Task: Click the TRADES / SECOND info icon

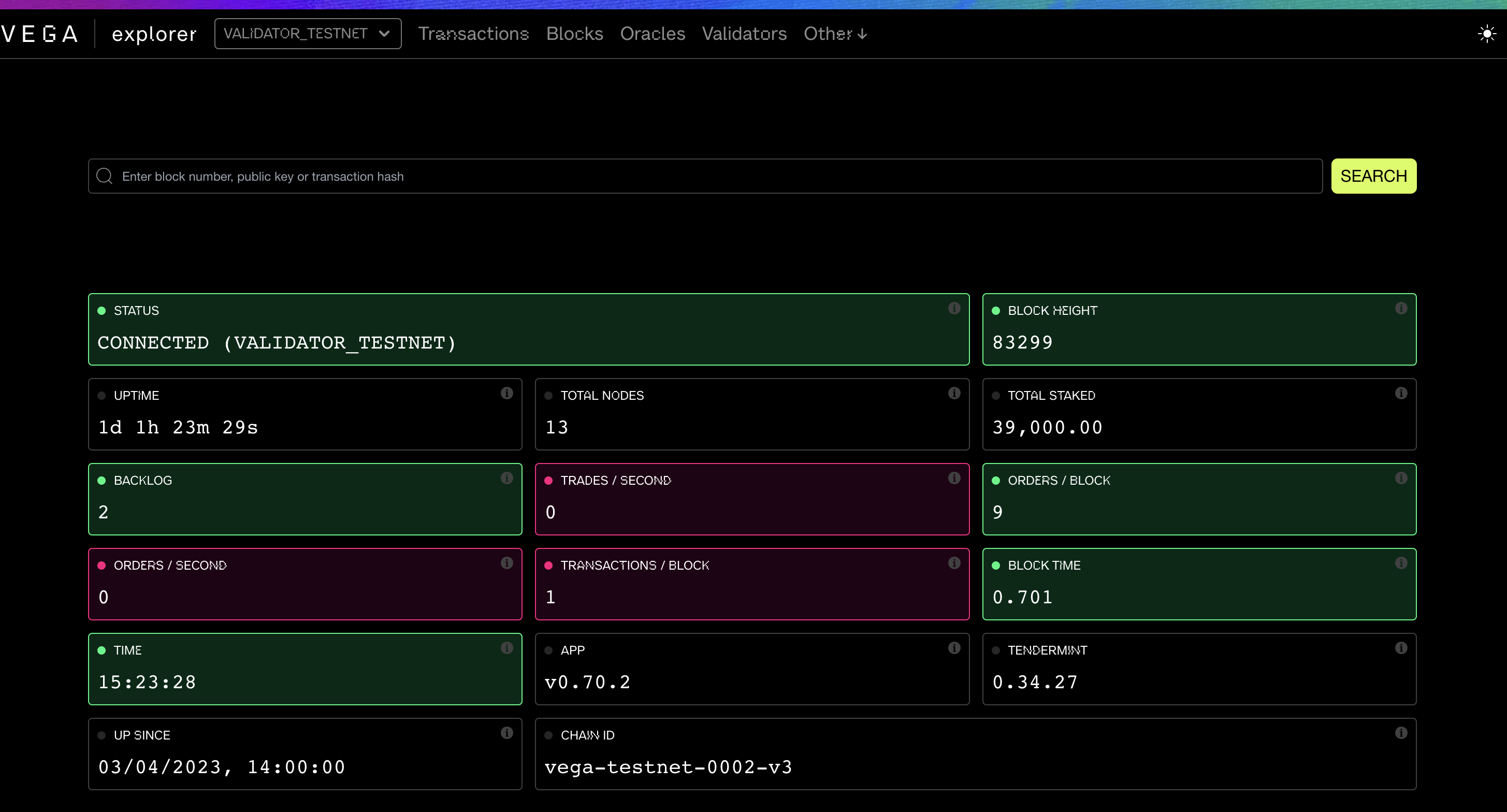Action: tap(955, 478)
